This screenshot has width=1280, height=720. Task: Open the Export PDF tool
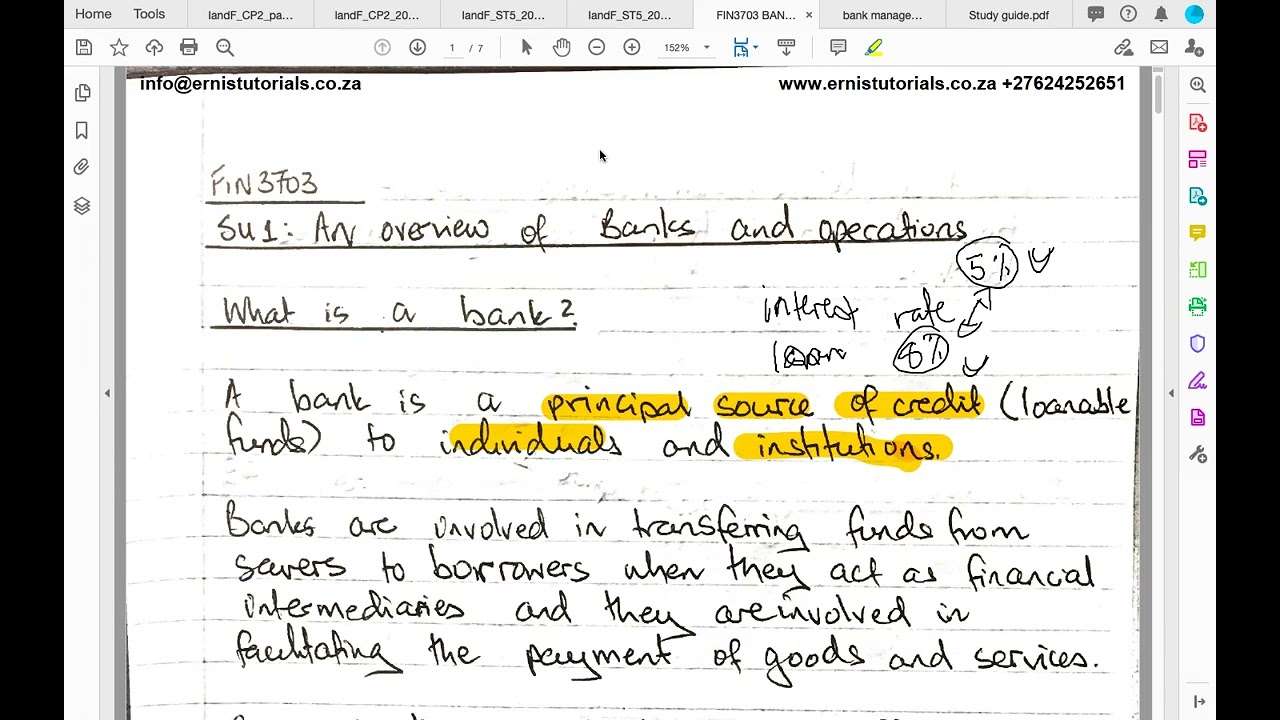pyautogui.click(x=1198, y=196)
